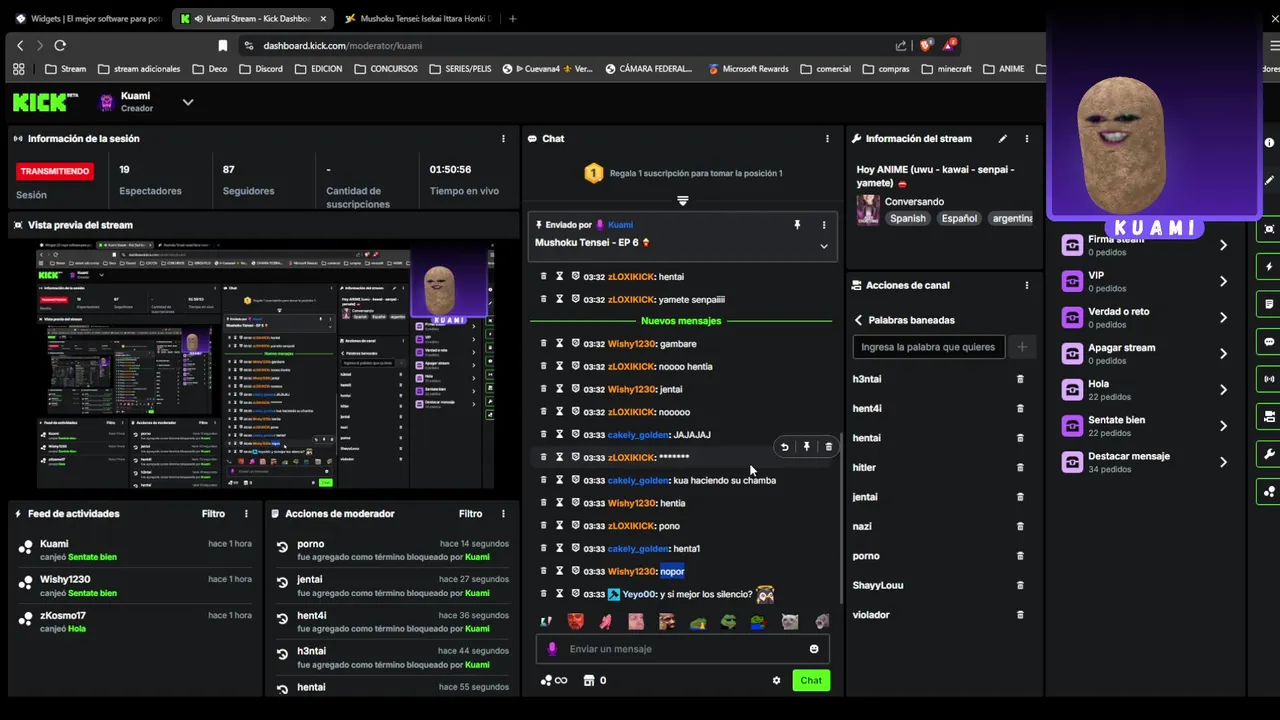The width and height of the screenshot is (1280, 720).
Task: Open Filtro in Acciones de moderador
Action: pyautogui.click(x=470, y=514)
